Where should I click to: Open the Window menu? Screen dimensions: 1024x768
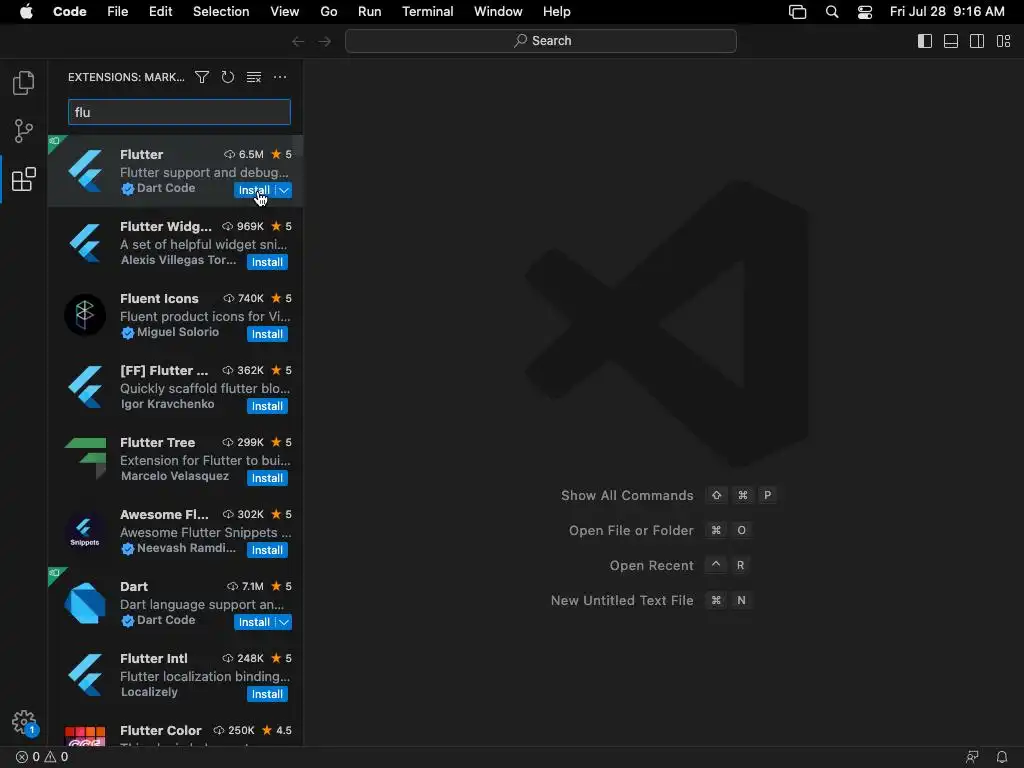click(x=498, y=12)
